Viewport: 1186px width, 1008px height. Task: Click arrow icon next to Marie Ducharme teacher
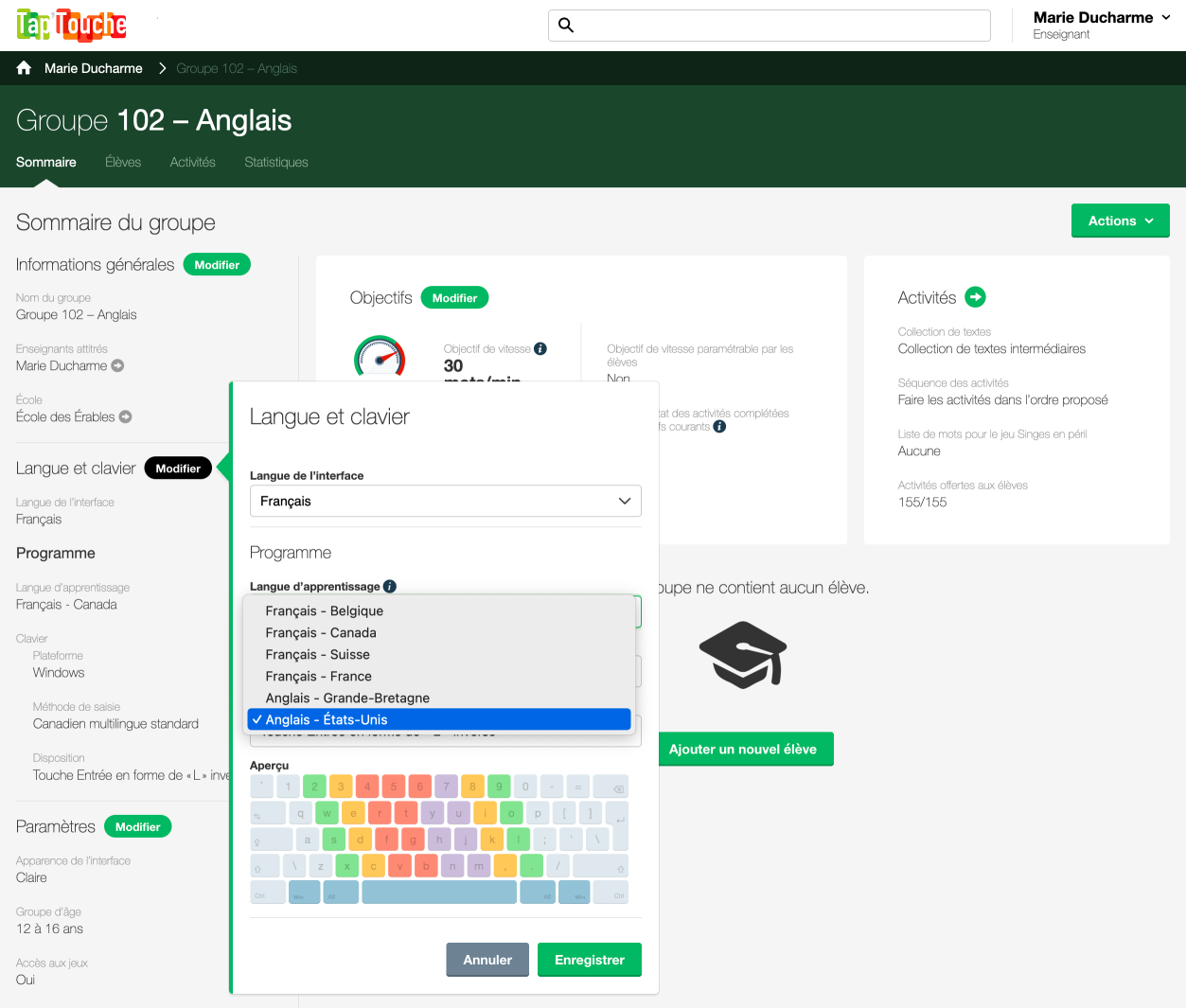click(117, 365)
